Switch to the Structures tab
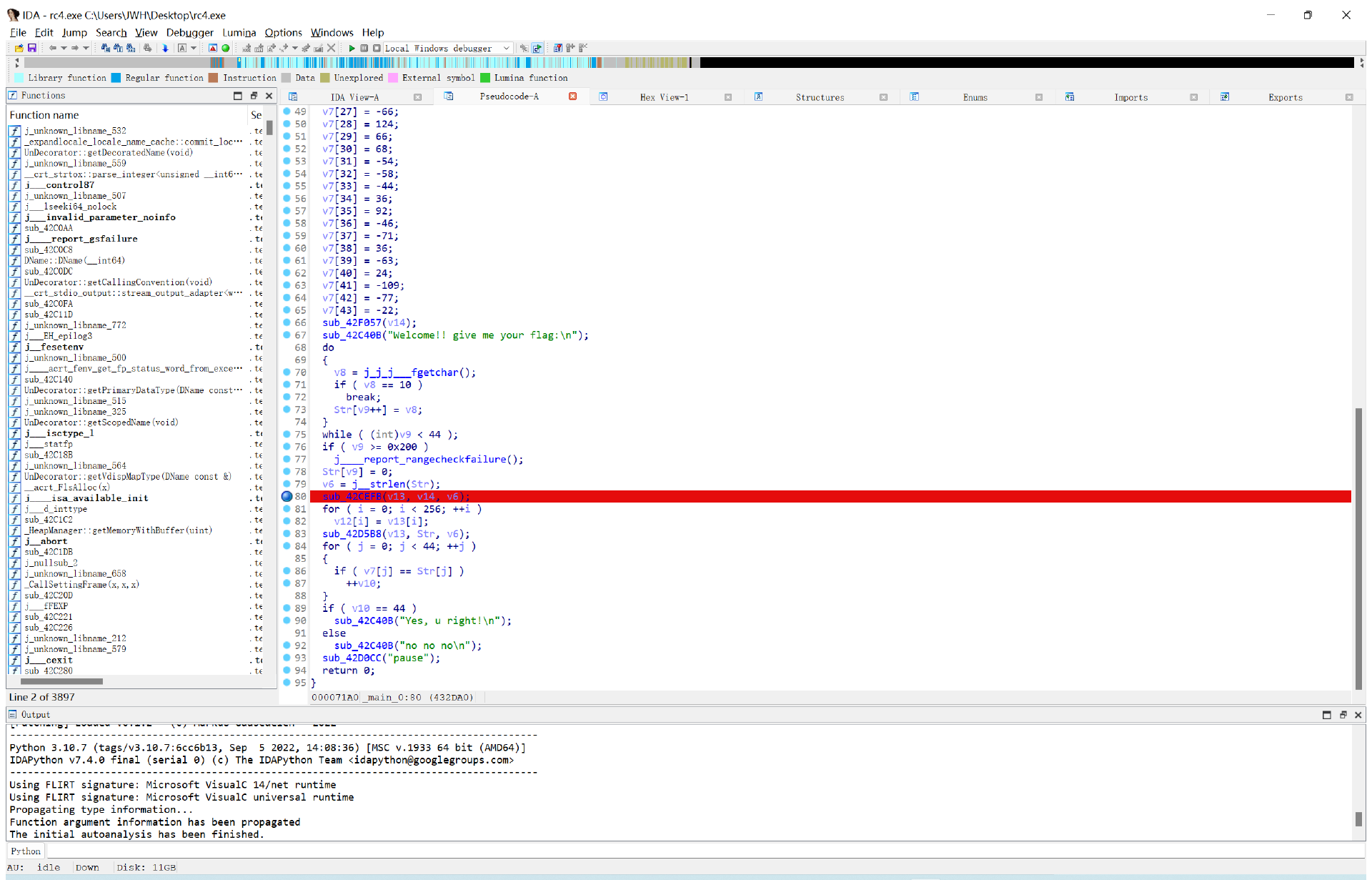The image size is (1372, 880). (x=820, y=97)
